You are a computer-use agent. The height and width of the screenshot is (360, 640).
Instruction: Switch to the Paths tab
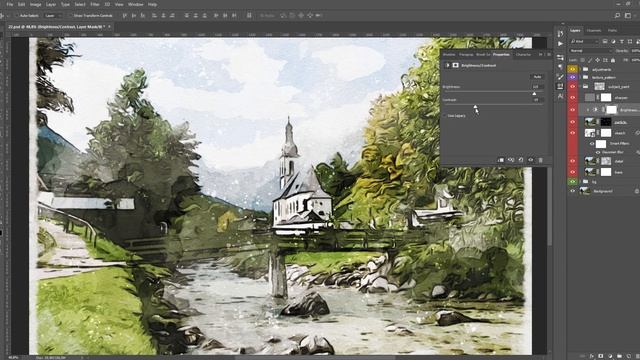click(x=612, y=30)
